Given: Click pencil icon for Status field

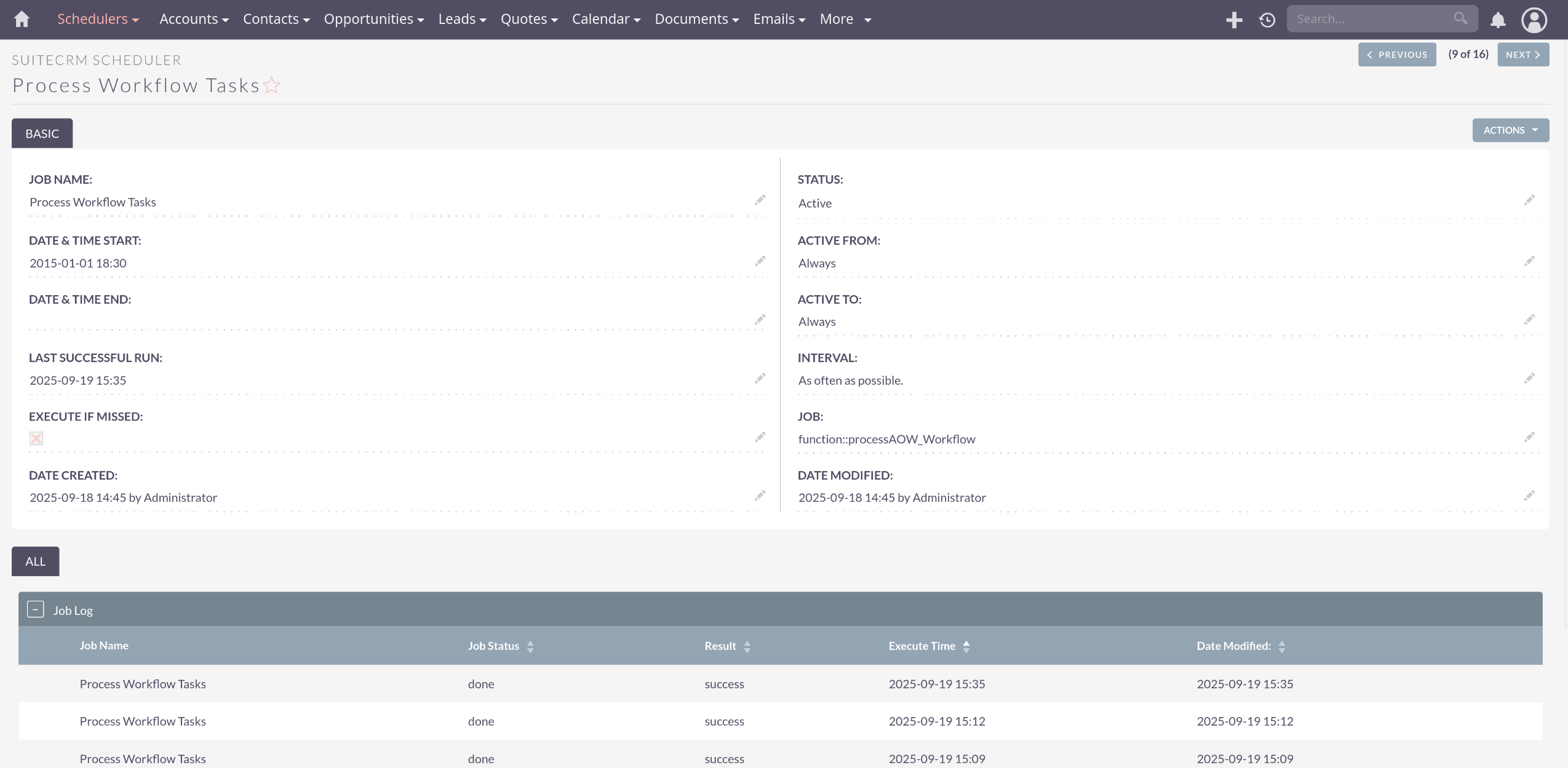Looking at the screenshot, I should pos(1529,200).
